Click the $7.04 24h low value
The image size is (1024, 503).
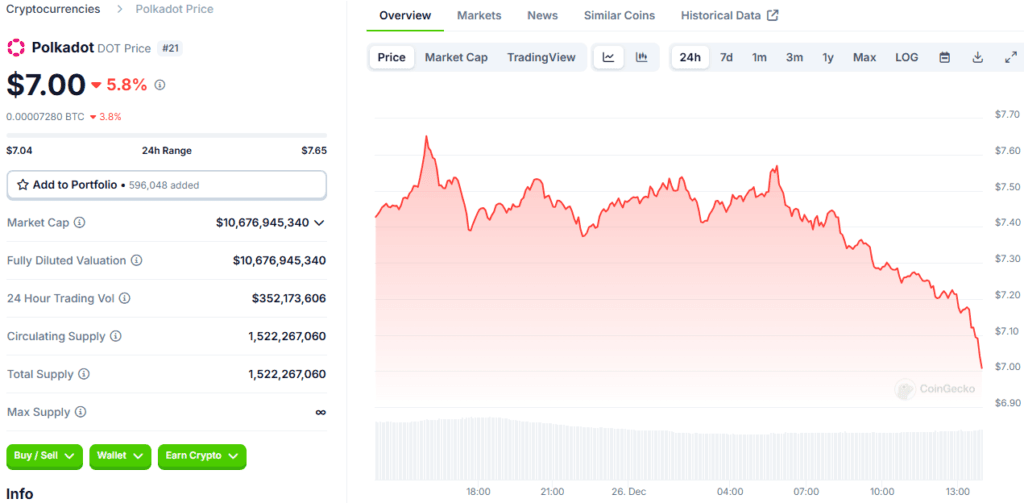pyautogui.click(x=20, y=150)
